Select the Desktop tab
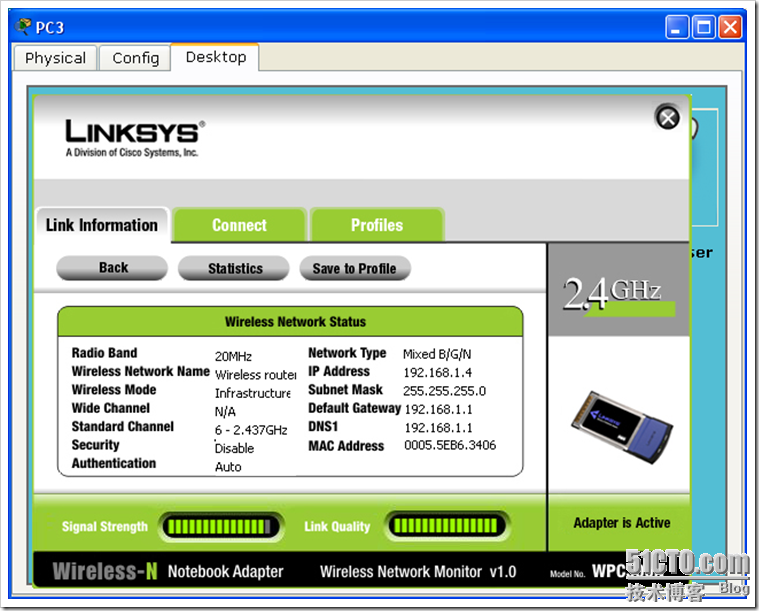This screenshot has height=611, width=759. tap(215, 57)
